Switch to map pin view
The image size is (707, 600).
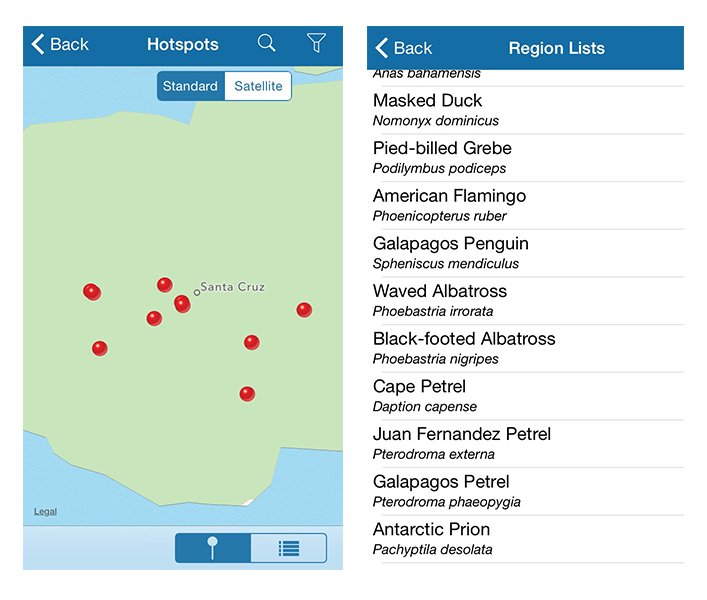click(x=213, y=548)
